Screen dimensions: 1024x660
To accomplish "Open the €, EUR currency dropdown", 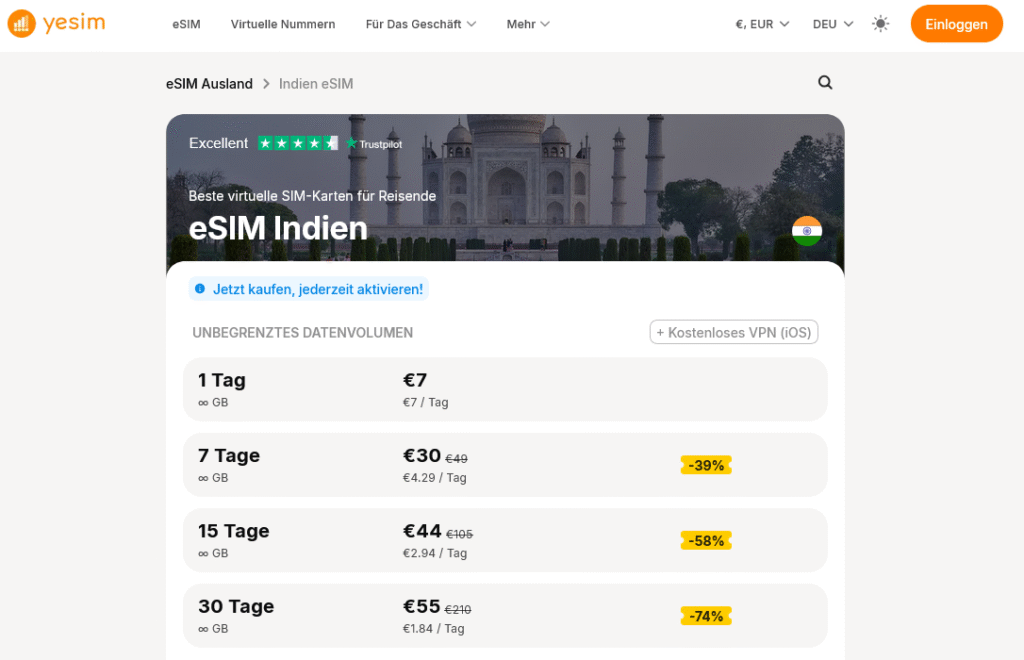I will pos(761,23).
